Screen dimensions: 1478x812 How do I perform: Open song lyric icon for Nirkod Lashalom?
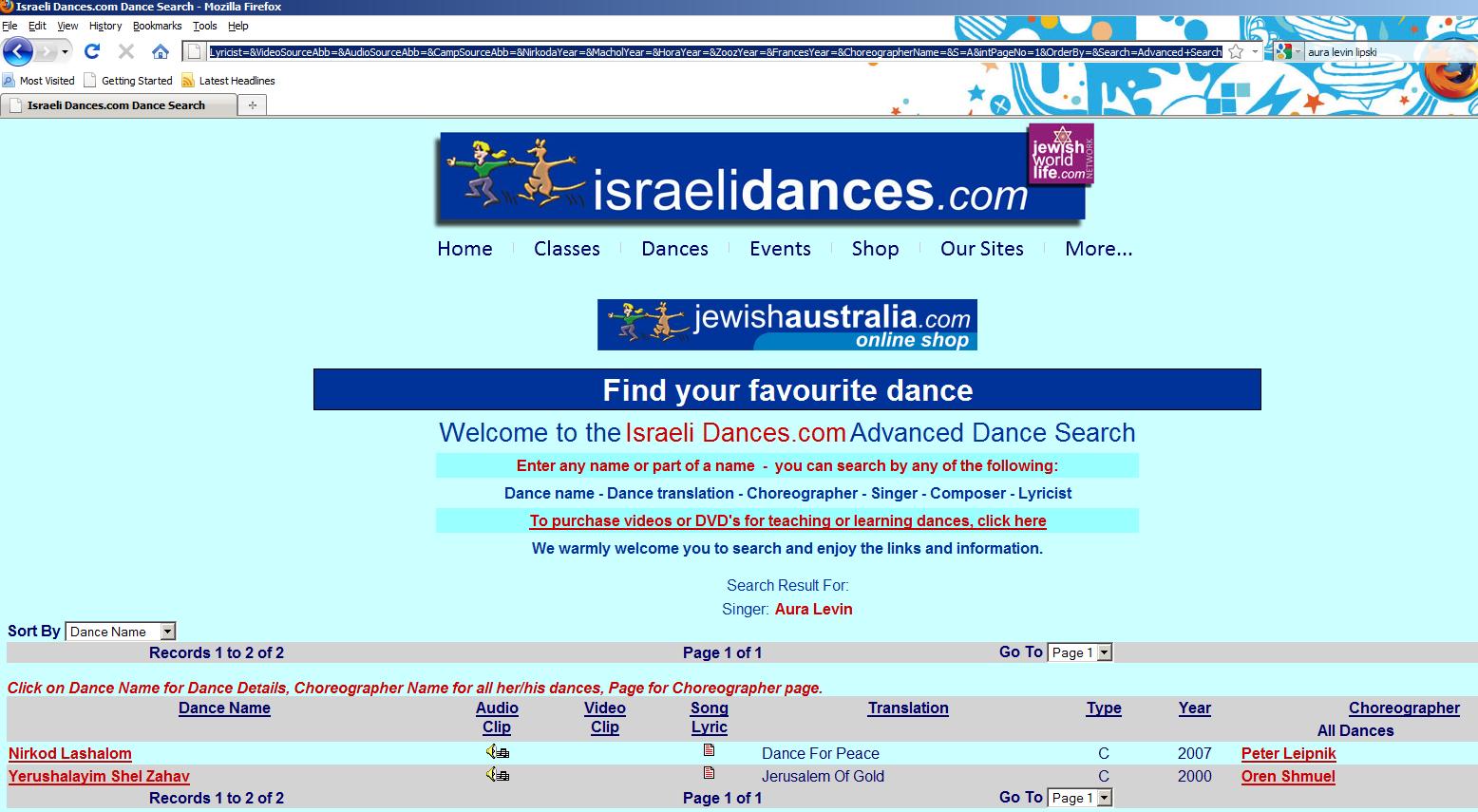(x=709, y=750)
